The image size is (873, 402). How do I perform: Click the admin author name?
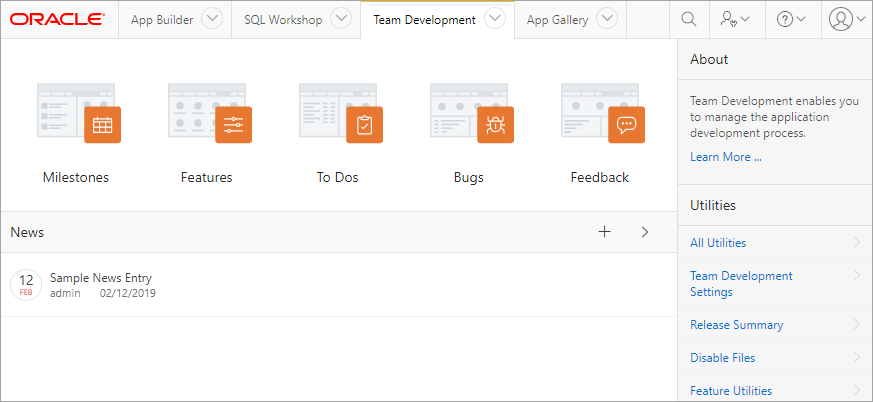coord(65,293)
